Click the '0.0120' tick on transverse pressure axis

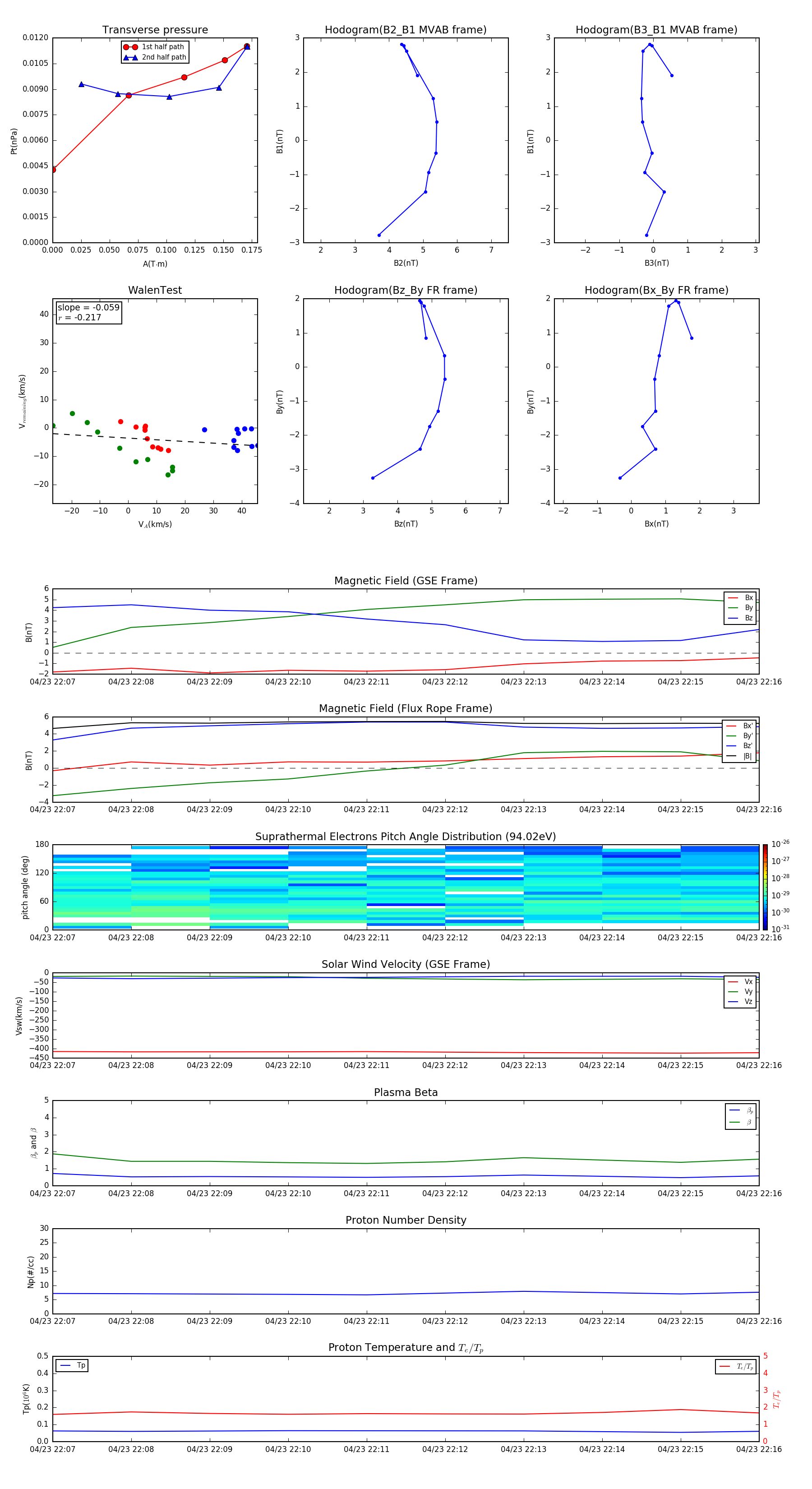pyautogui.click(x=35, y=37)
